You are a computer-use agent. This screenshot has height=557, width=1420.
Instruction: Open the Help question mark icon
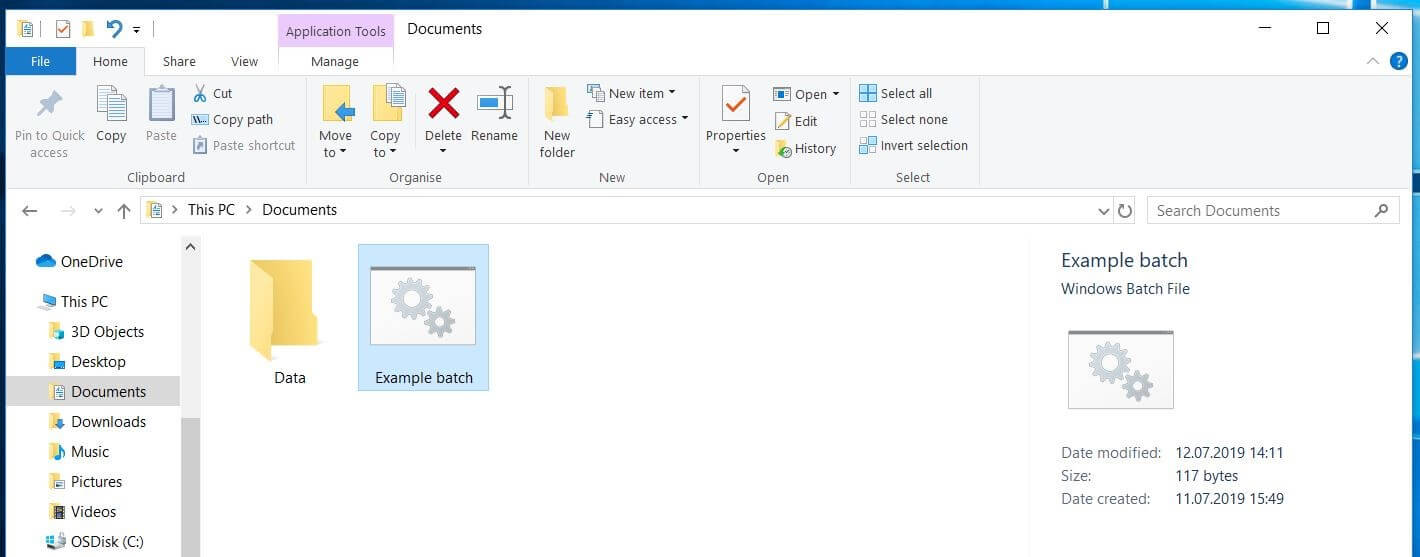[1399, 61]
